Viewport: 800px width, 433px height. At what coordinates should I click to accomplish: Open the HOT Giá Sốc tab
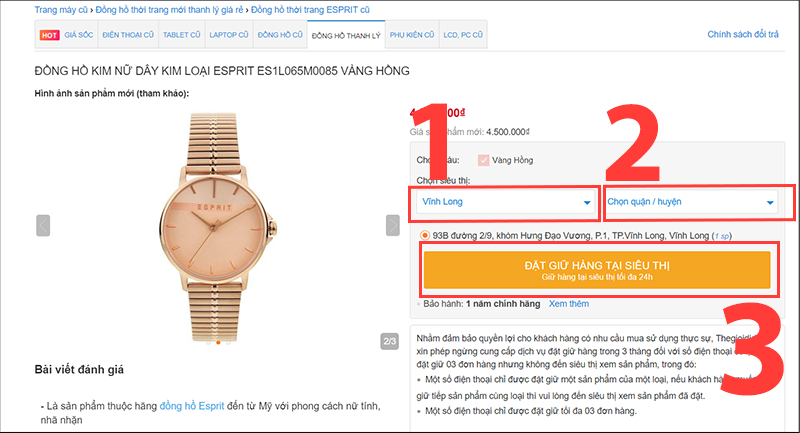66,35
